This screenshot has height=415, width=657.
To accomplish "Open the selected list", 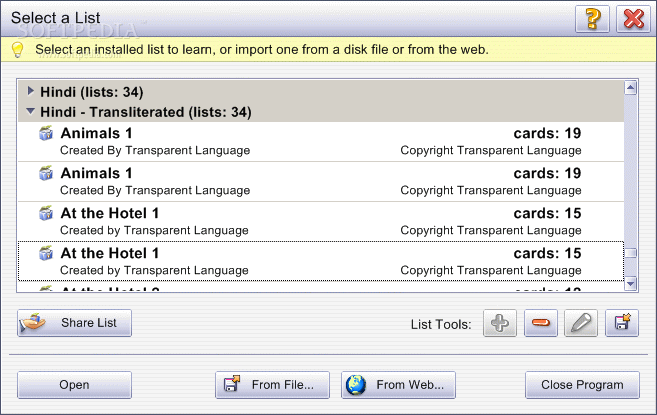I will (x=75, y=385).
